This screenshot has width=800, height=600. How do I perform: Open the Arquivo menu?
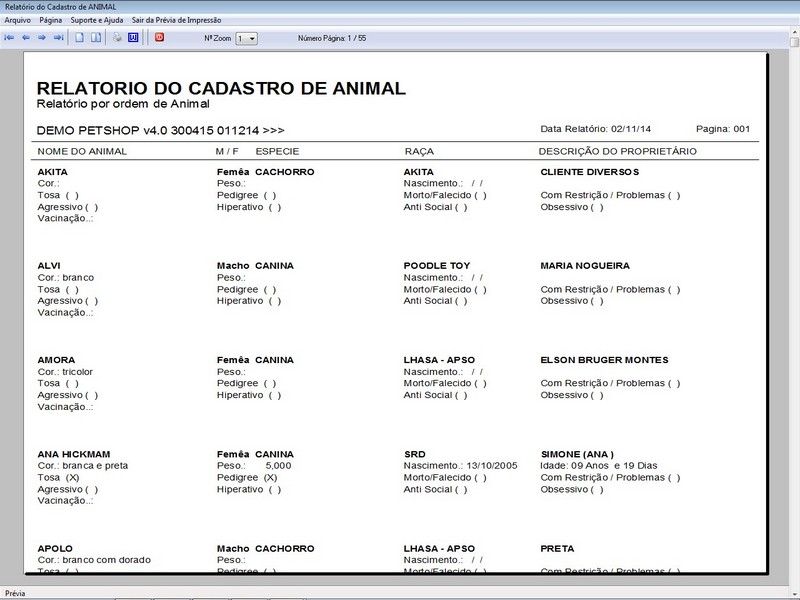click(x=18, y=18)
